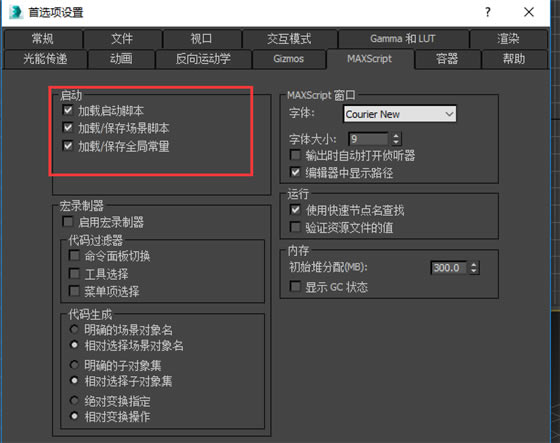Open the 动画 tab

[x=121, y=59]
